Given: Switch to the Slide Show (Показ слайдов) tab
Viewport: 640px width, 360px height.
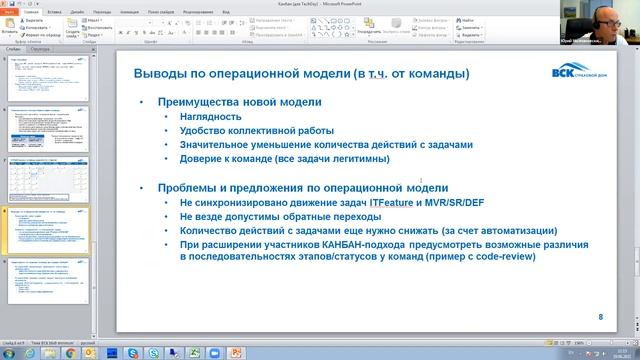Looking at the screenshot, I should 161,12.
